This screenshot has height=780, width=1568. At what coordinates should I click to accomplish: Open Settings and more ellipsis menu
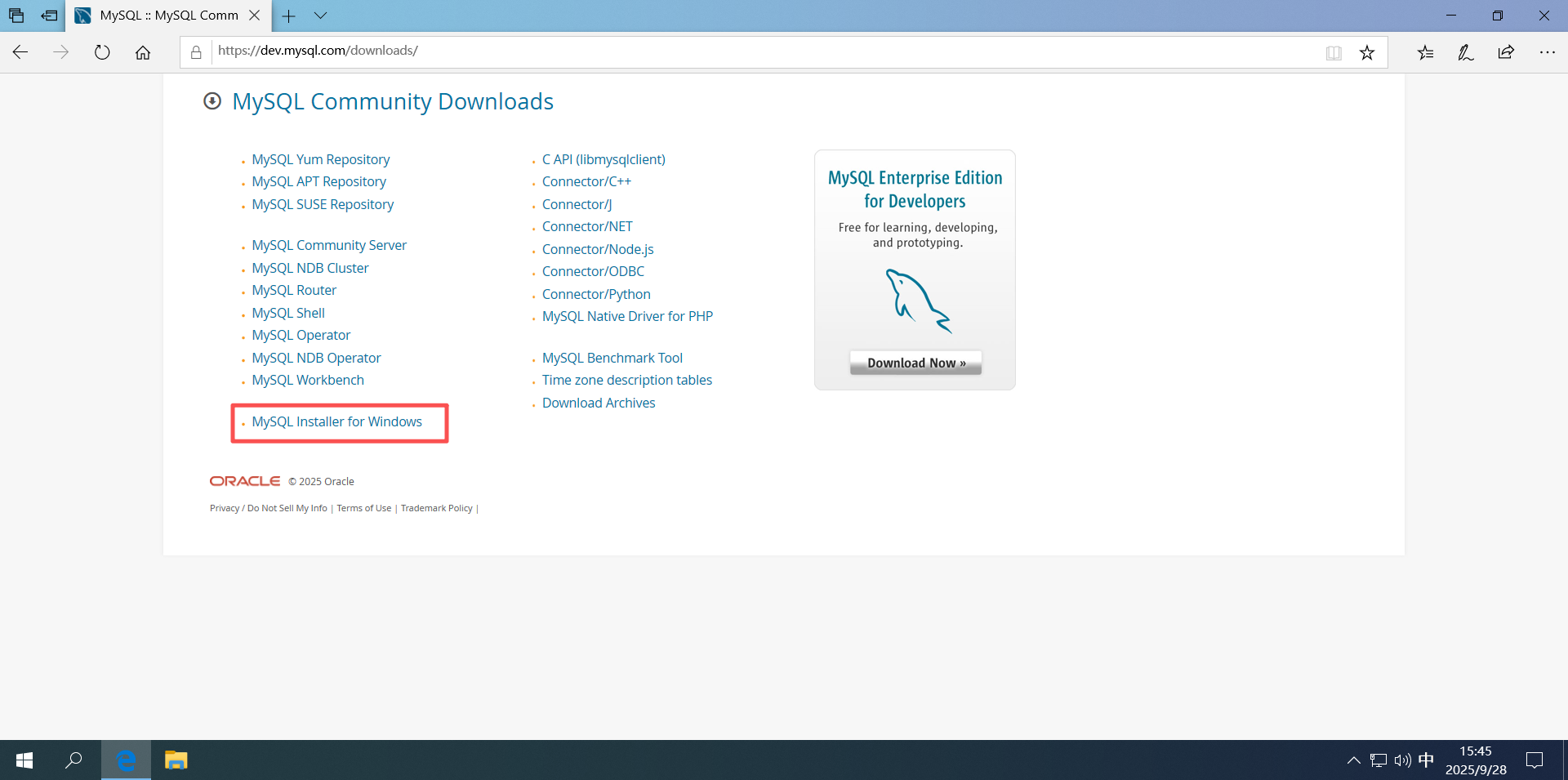pyautogui.click(x=1548, y=52)
